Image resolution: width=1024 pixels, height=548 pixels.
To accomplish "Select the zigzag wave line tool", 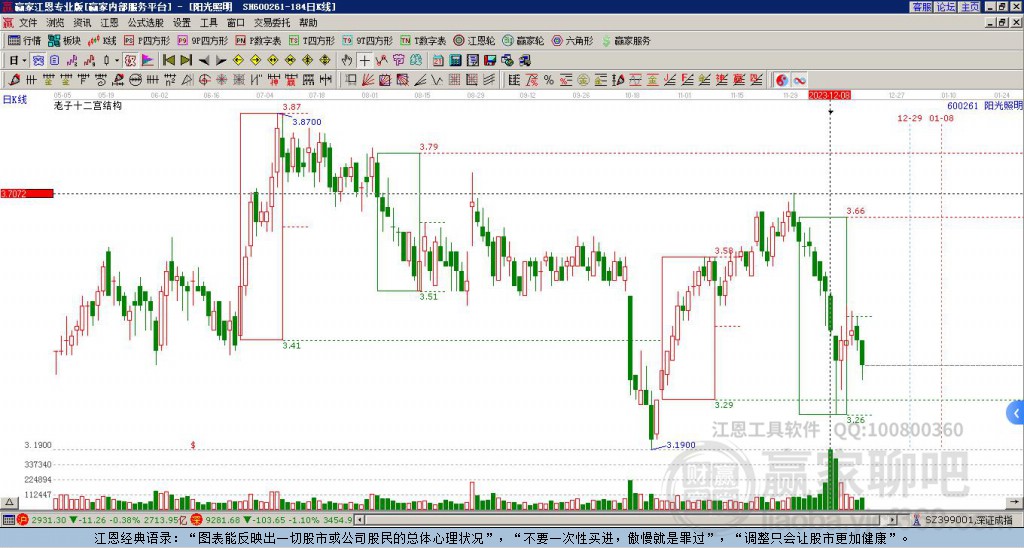I will click(437, 80).
